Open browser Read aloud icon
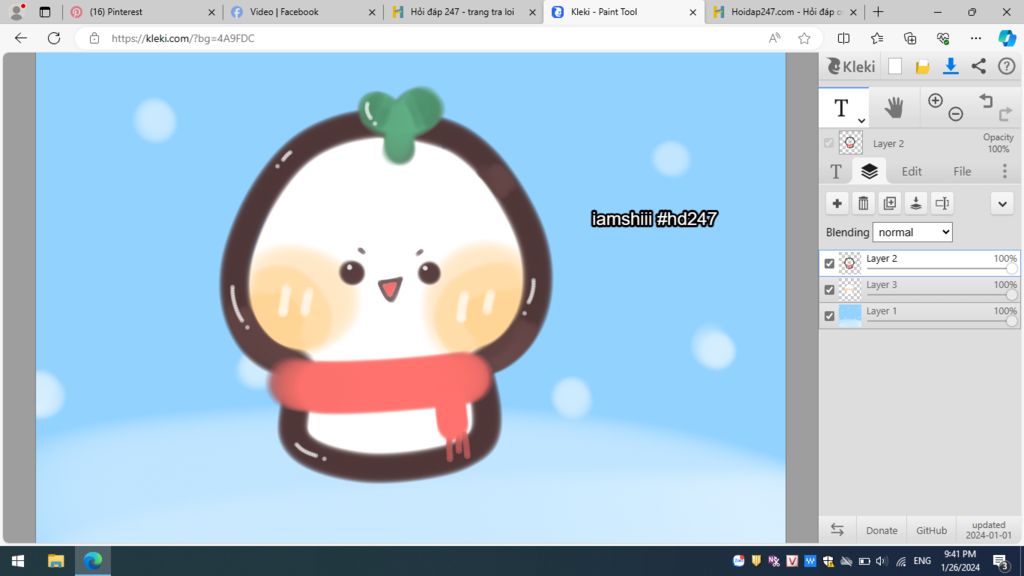The width and height of the screenshot is (1024, 576). [774, 38]
